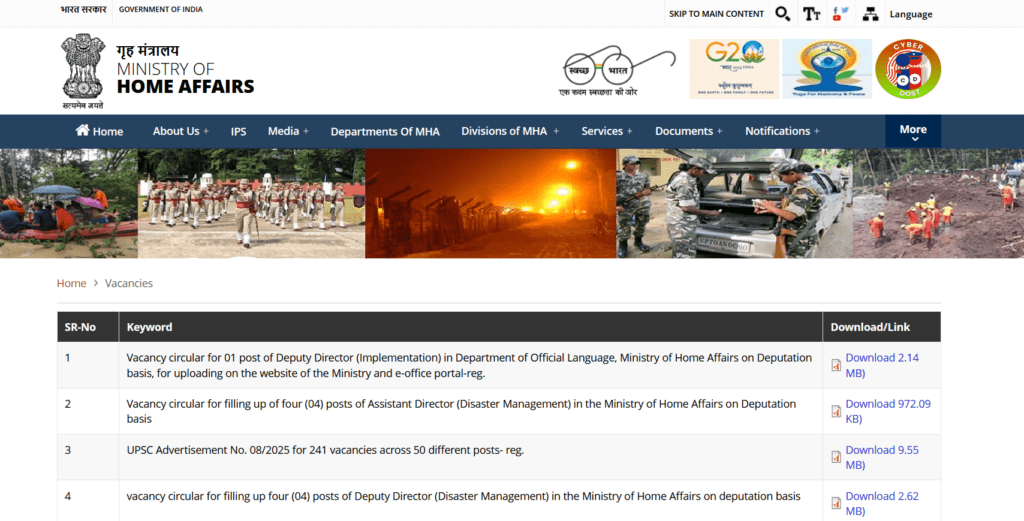Viewport: 1024px width, 521px height.
Task: Expand the About Us menu
Action: 180,131
